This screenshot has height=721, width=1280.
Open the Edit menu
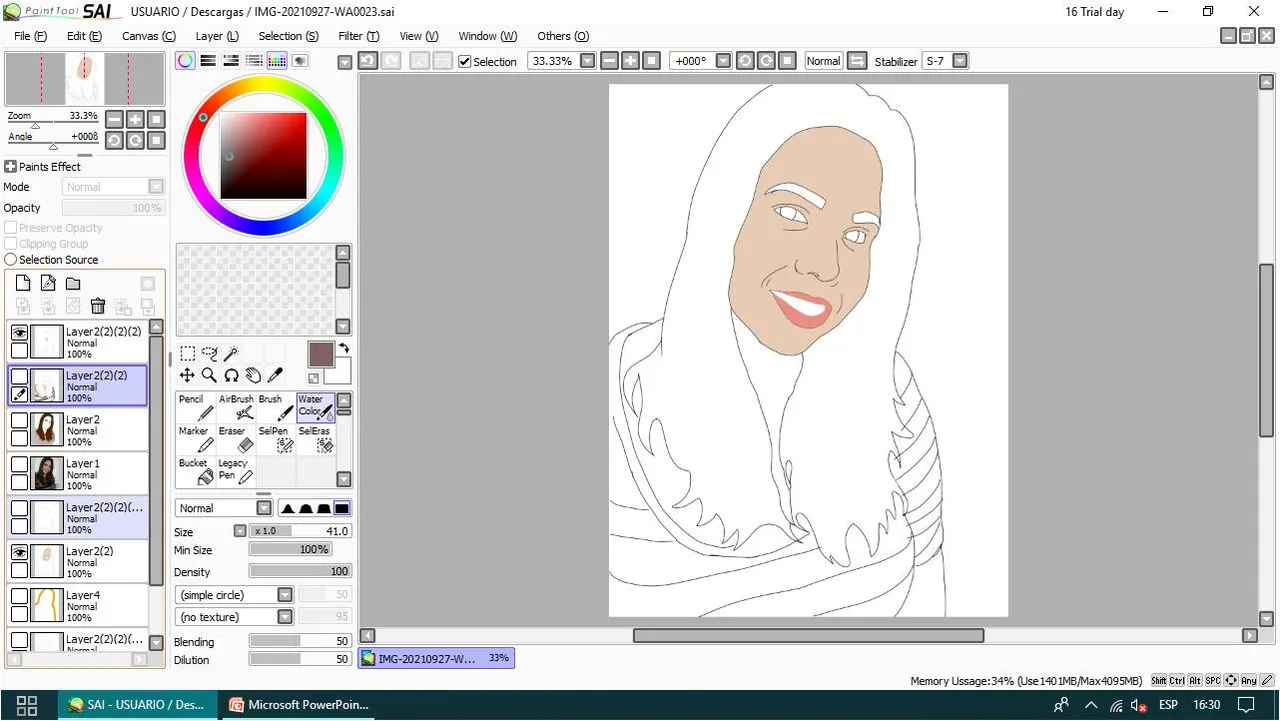[x=84, y=36]
